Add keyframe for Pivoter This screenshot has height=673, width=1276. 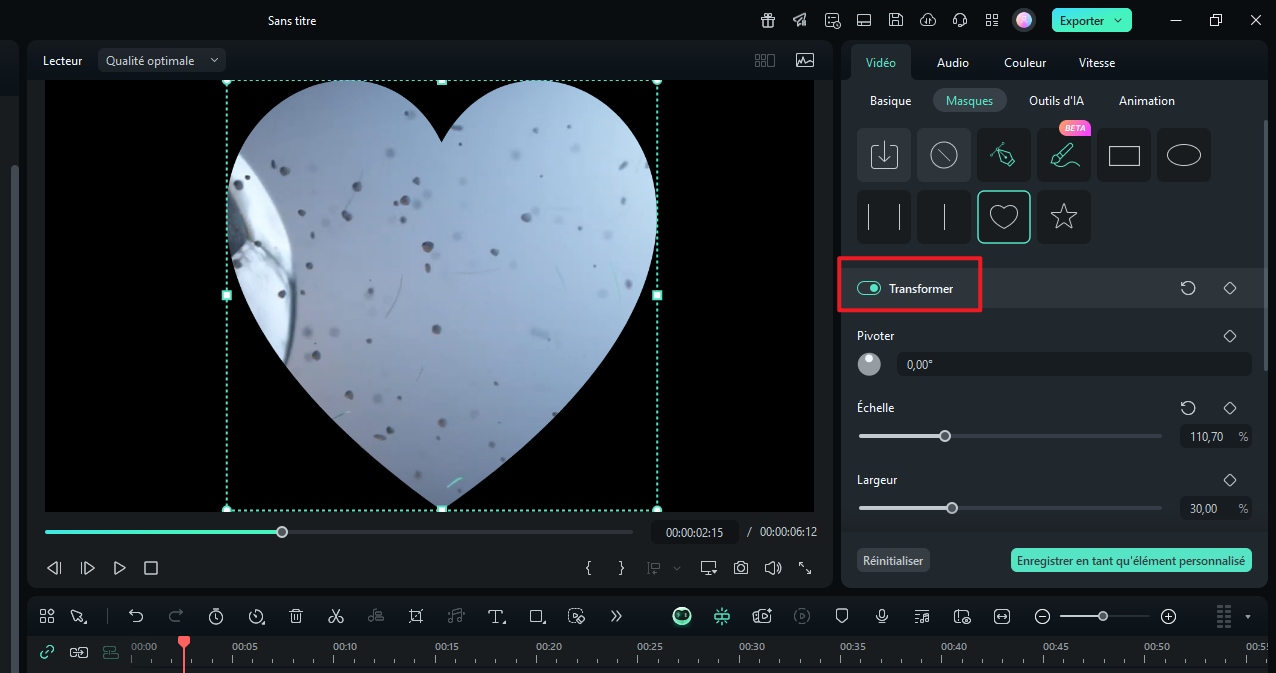click(1230, 336)
